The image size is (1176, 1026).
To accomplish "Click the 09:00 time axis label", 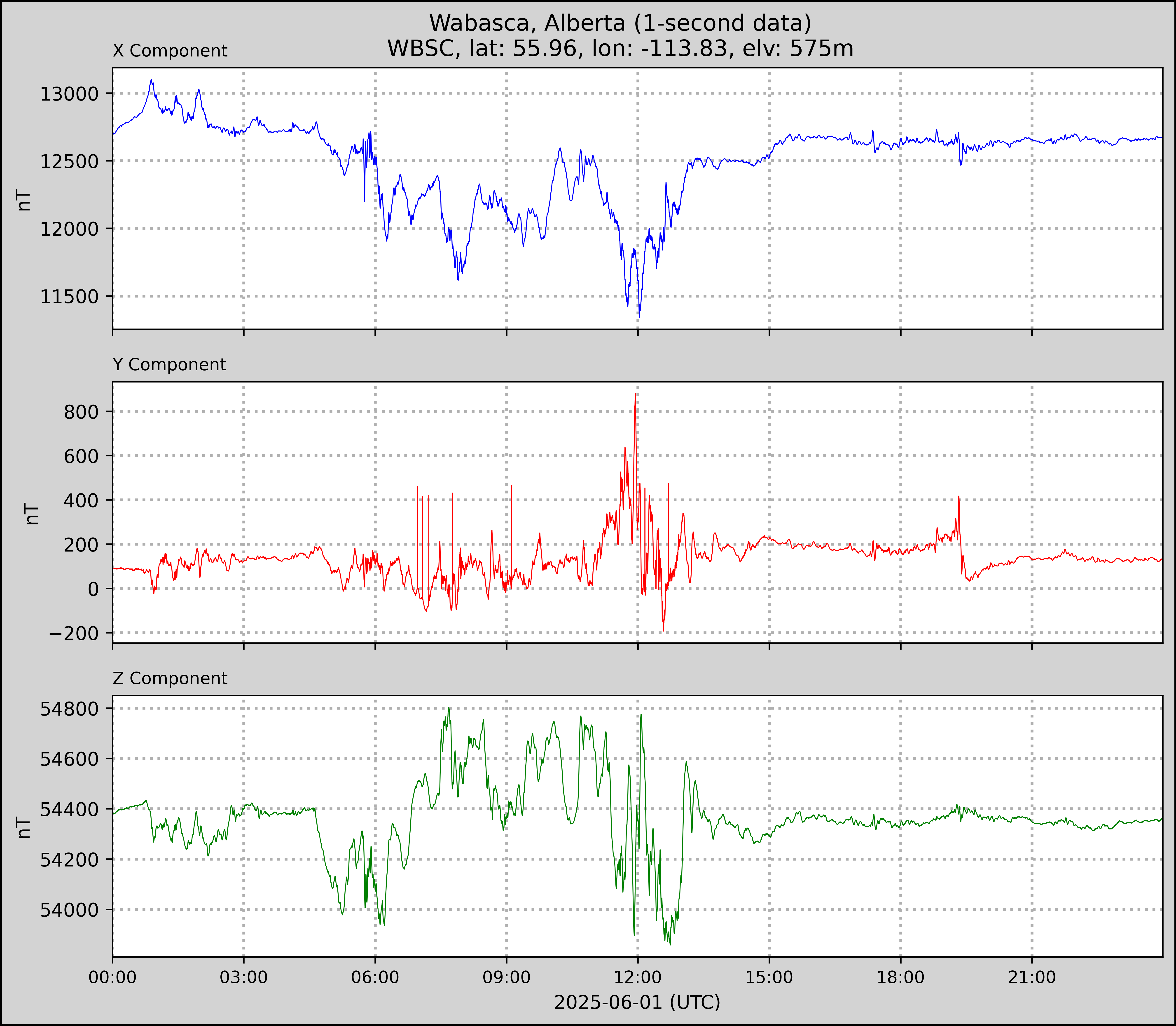I will (506, 977).
